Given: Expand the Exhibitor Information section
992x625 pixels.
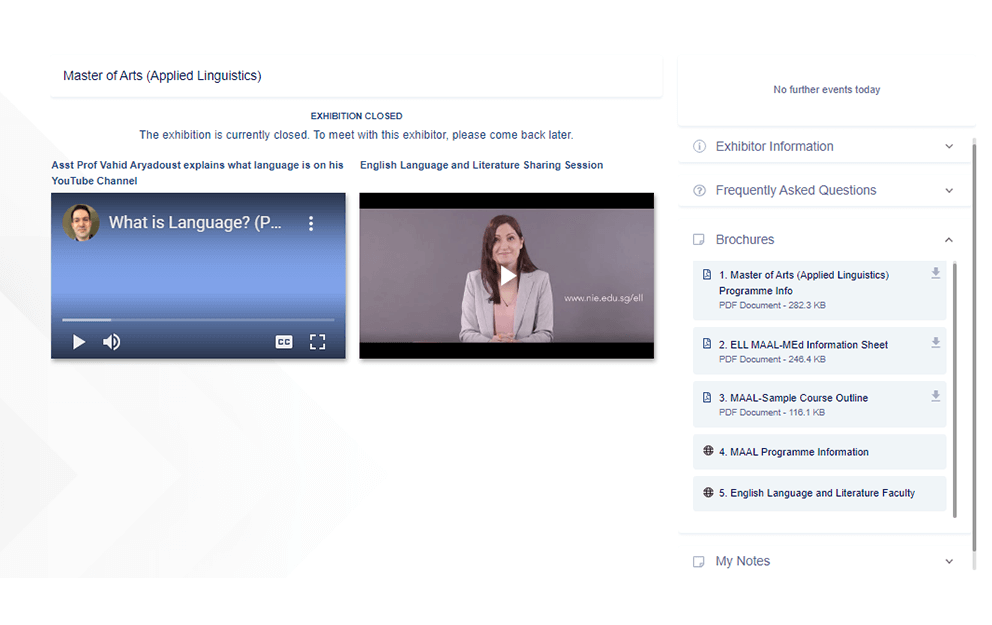Looking at the screenshot, I should [x=824, y=147].
